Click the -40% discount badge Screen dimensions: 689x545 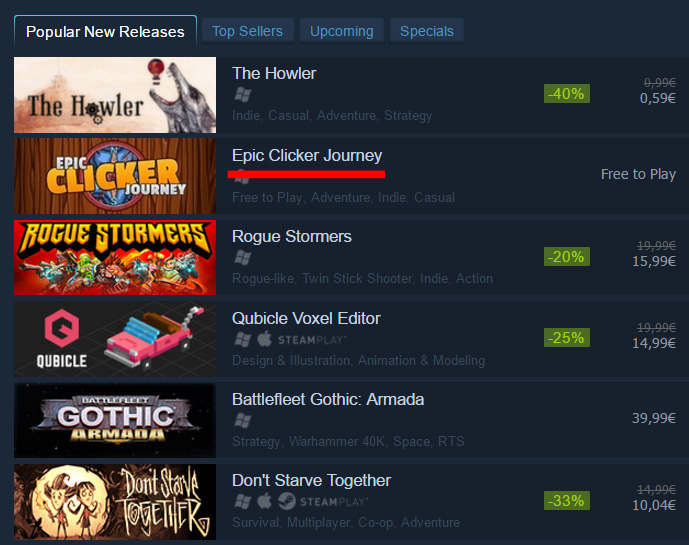[x=567, y=94]
